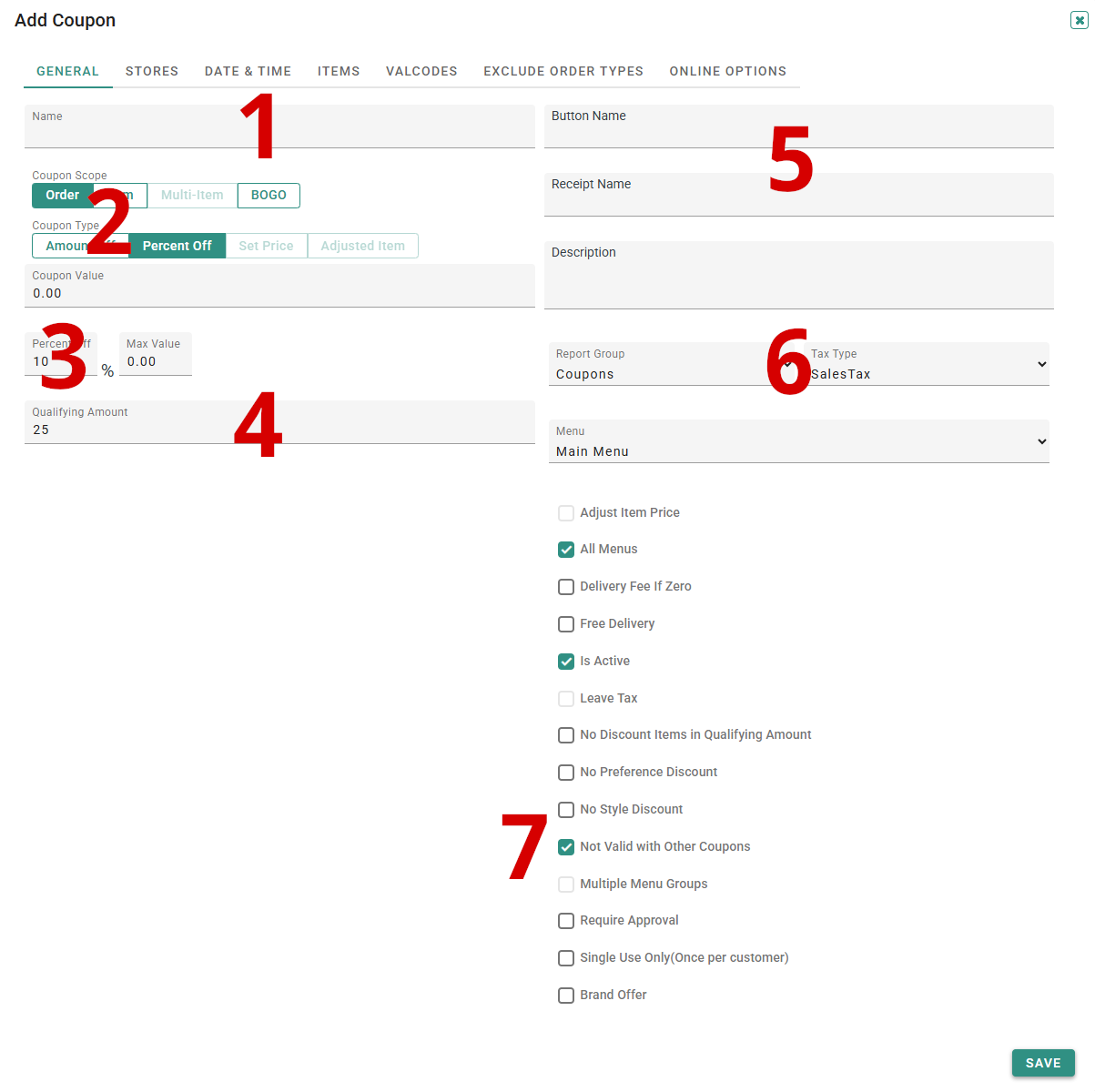Viewport: 1095px width, 1092px height.
Task: Click the coupon Name field
Action: (279, 126)
